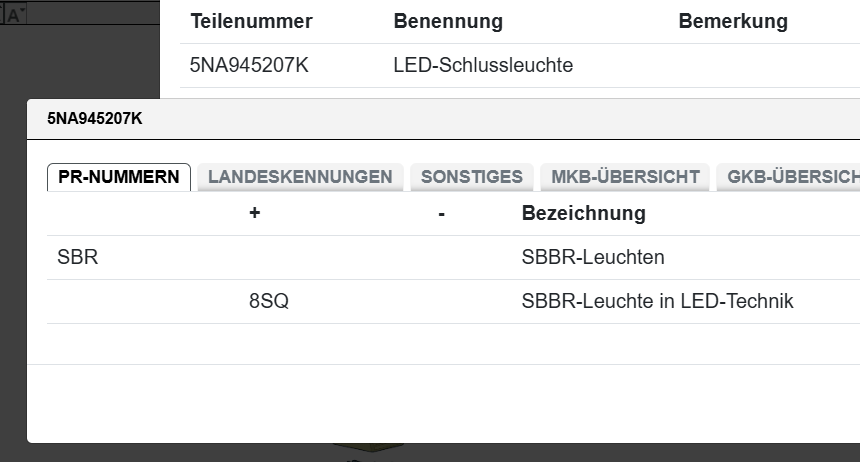Click the 5NA945207K dialog title
This screenshot has width=860, height=462.
tap(95, 118)
